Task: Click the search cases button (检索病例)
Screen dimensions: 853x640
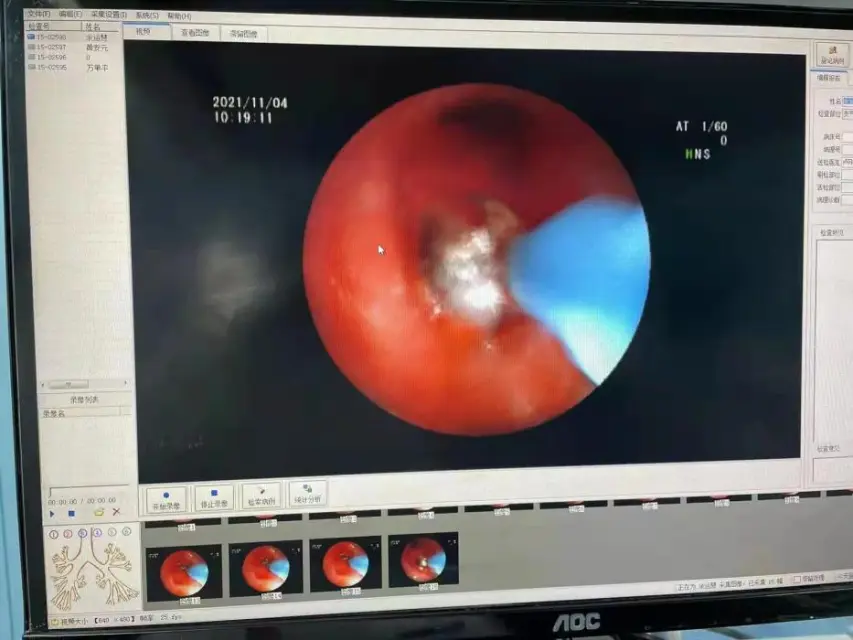Action: click(261, 496)
